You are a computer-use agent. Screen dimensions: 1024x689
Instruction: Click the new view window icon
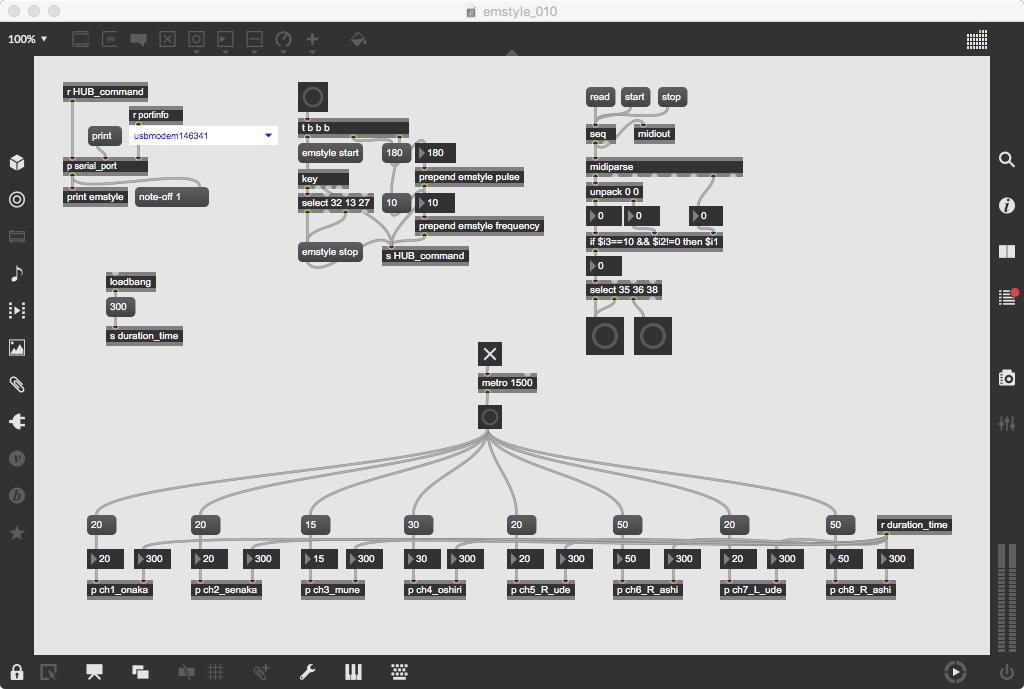pos(140,671)
